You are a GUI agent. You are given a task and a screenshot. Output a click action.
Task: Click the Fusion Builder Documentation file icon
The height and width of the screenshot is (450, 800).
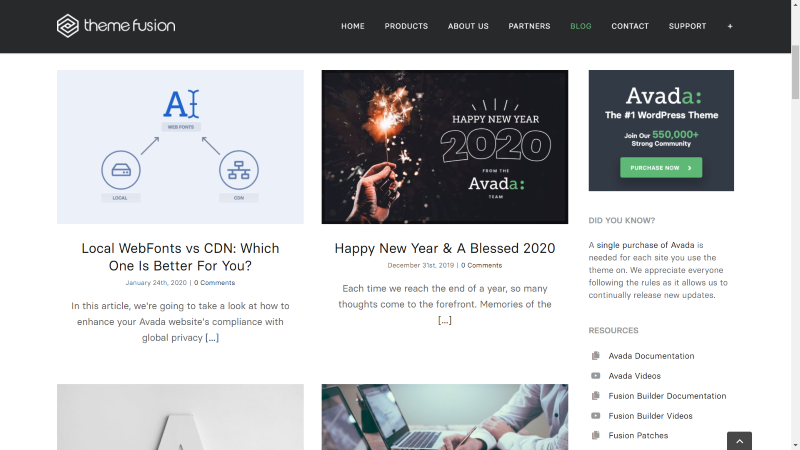coord(595,395)
